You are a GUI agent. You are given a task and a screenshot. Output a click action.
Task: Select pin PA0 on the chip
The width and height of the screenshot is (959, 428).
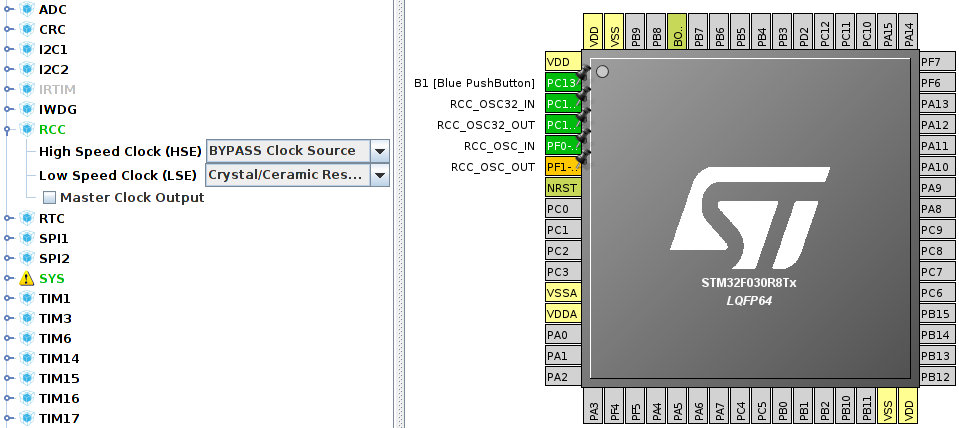(x=563, y=334)
